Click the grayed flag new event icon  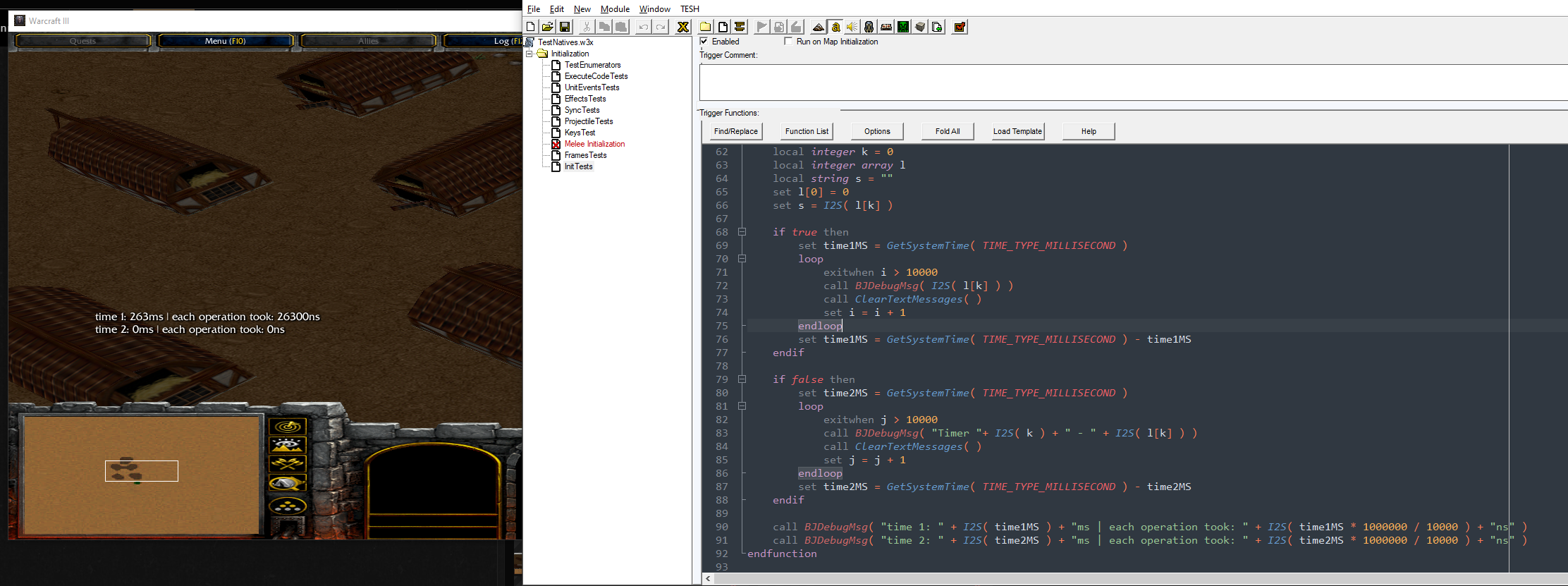pyautogui.click(x=761, y=27)
